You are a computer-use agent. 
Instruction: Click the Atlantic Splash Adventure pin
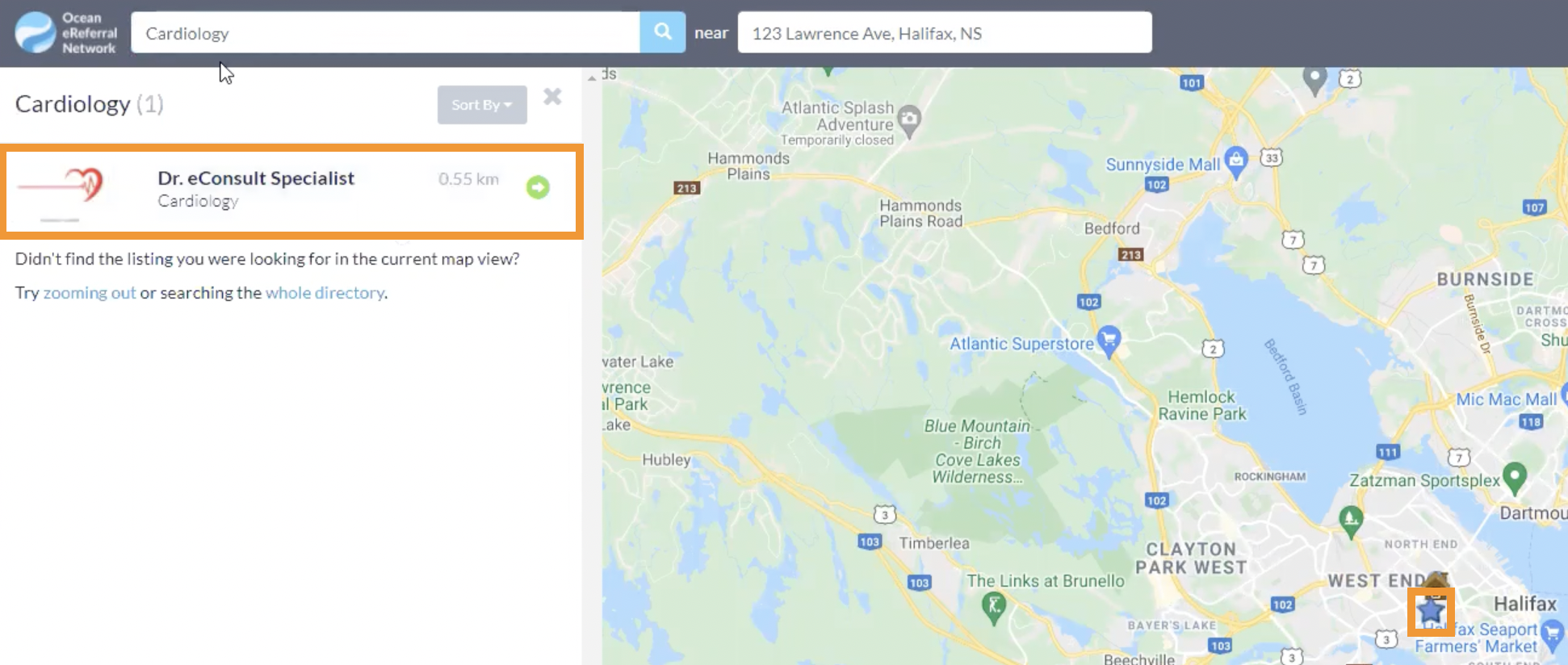pyautogui.click(x=909, y=121)
